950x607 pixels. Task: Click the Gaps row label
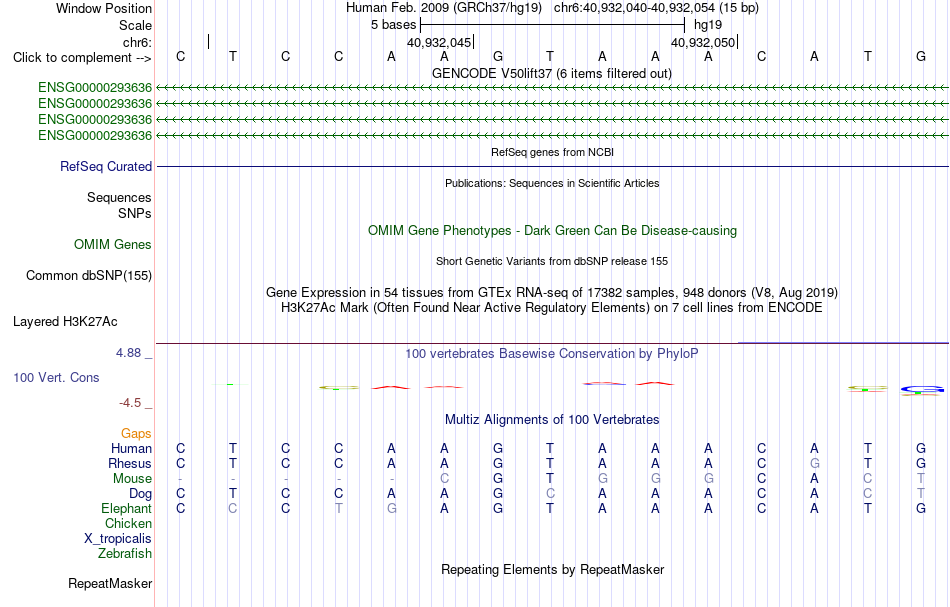click(x=136, y=433)
